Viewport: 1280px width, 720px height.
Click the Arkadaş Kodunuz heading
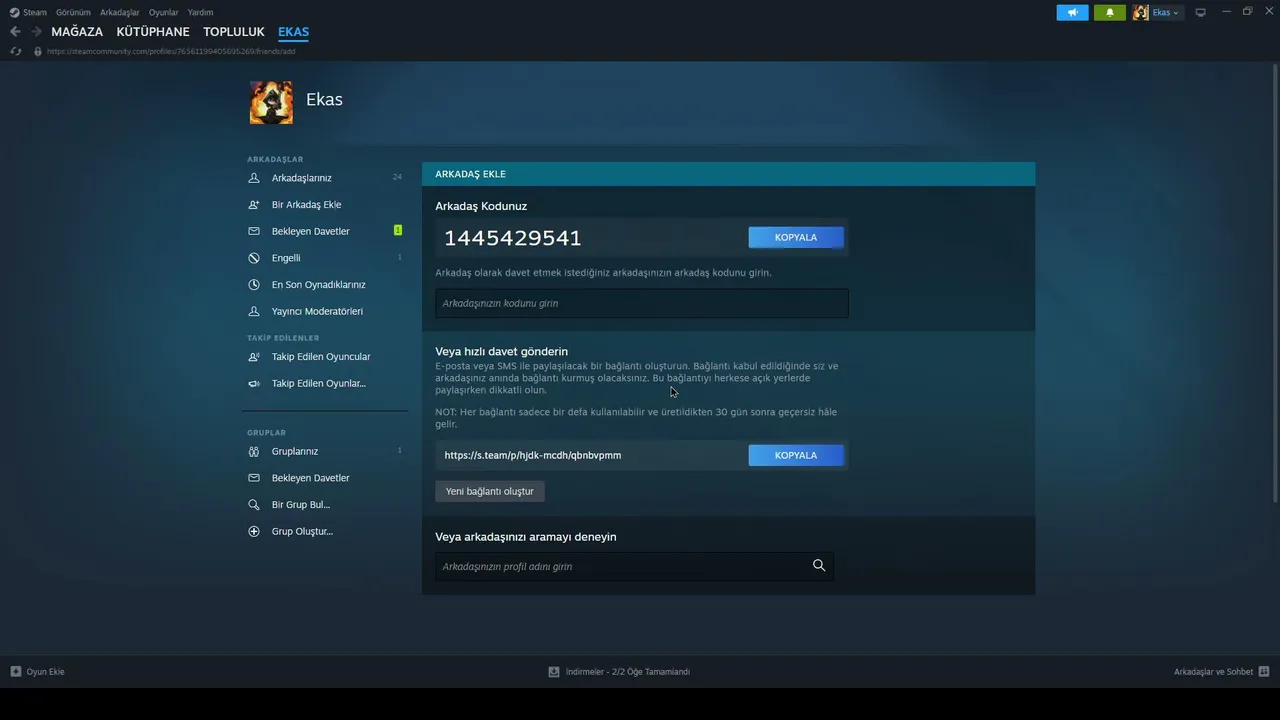click(x=481, y=206)
